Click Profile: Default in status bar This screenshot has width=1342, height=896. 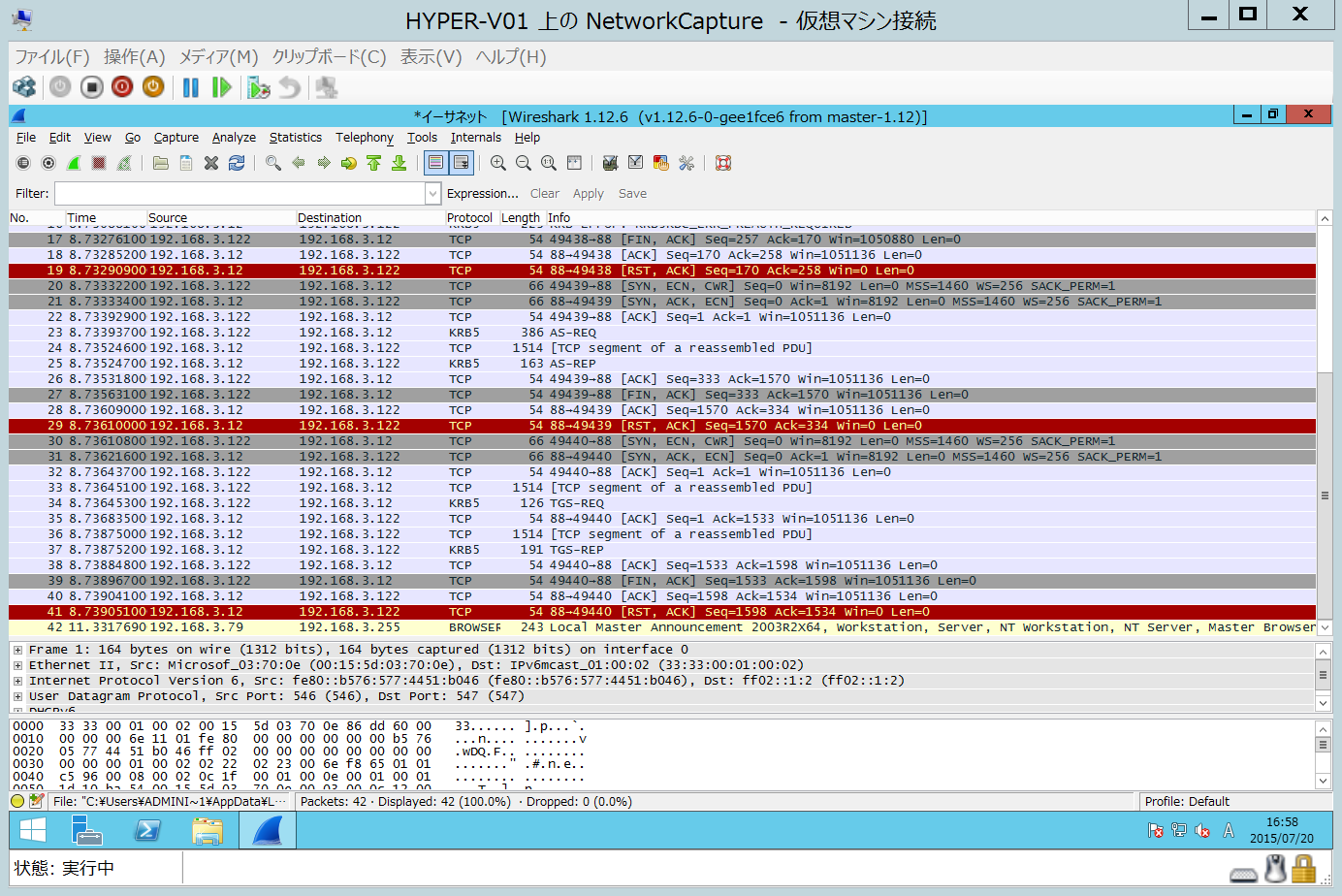(x=1187, y=802)
